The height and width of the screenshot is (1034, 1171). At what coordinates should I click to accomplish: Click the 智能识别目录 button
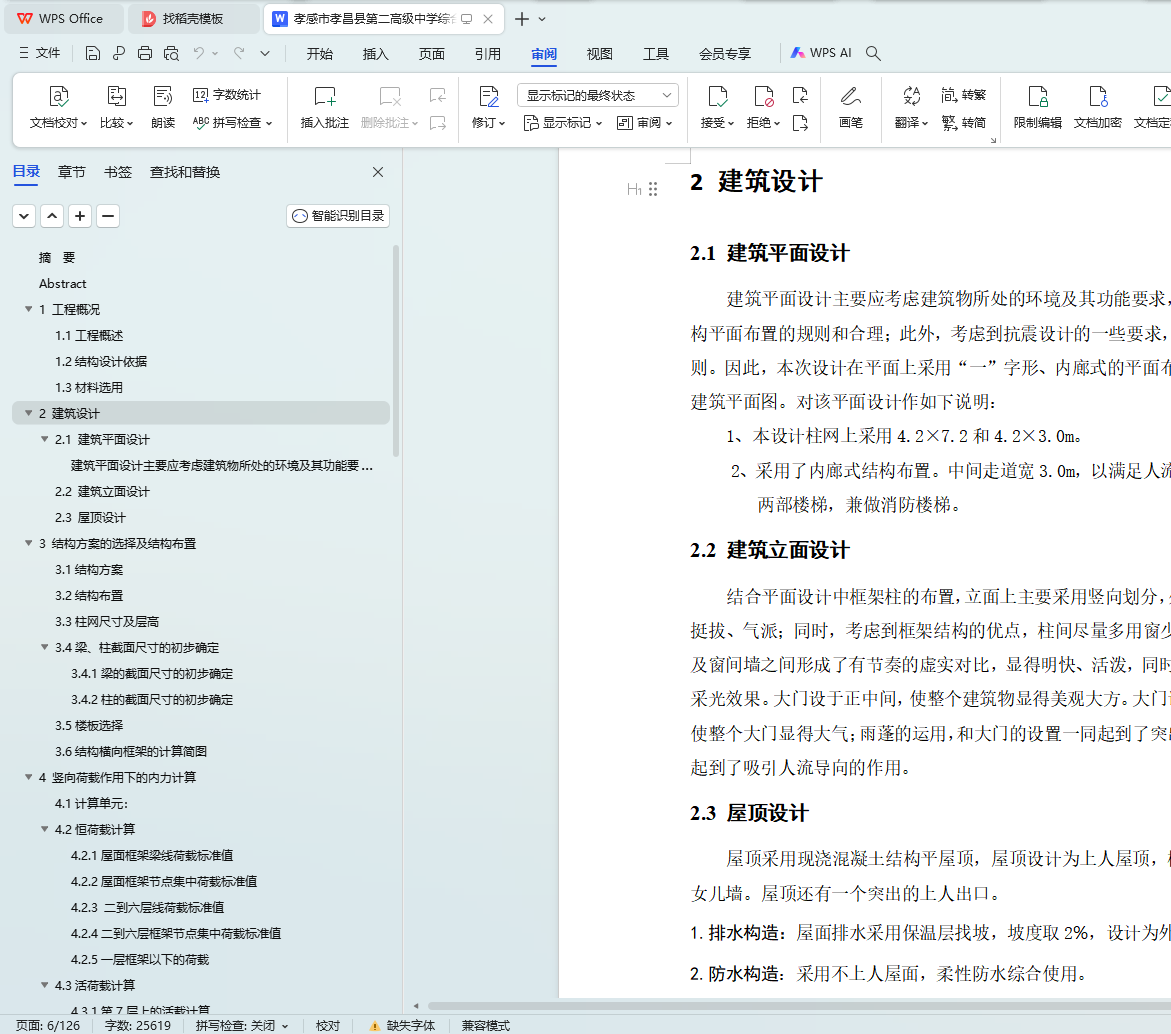click(x=338, y=217)
